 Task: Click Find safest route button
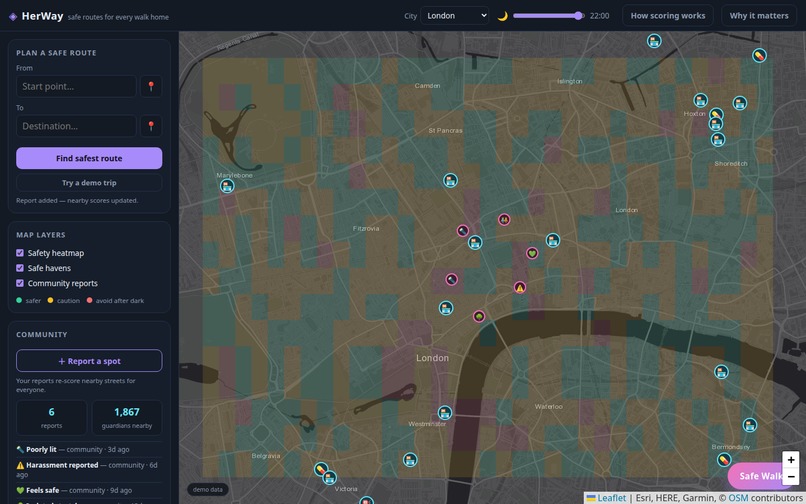[x=89, y=158]
